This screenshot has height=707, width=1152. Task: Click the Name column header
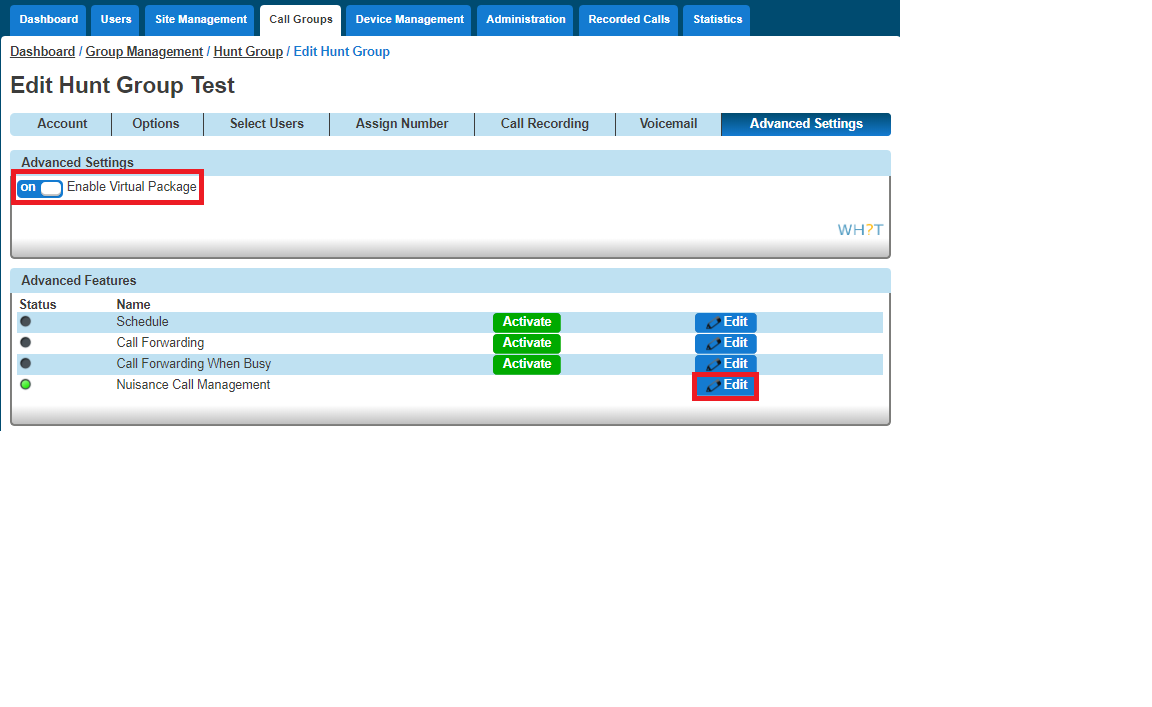click(133, 304)
